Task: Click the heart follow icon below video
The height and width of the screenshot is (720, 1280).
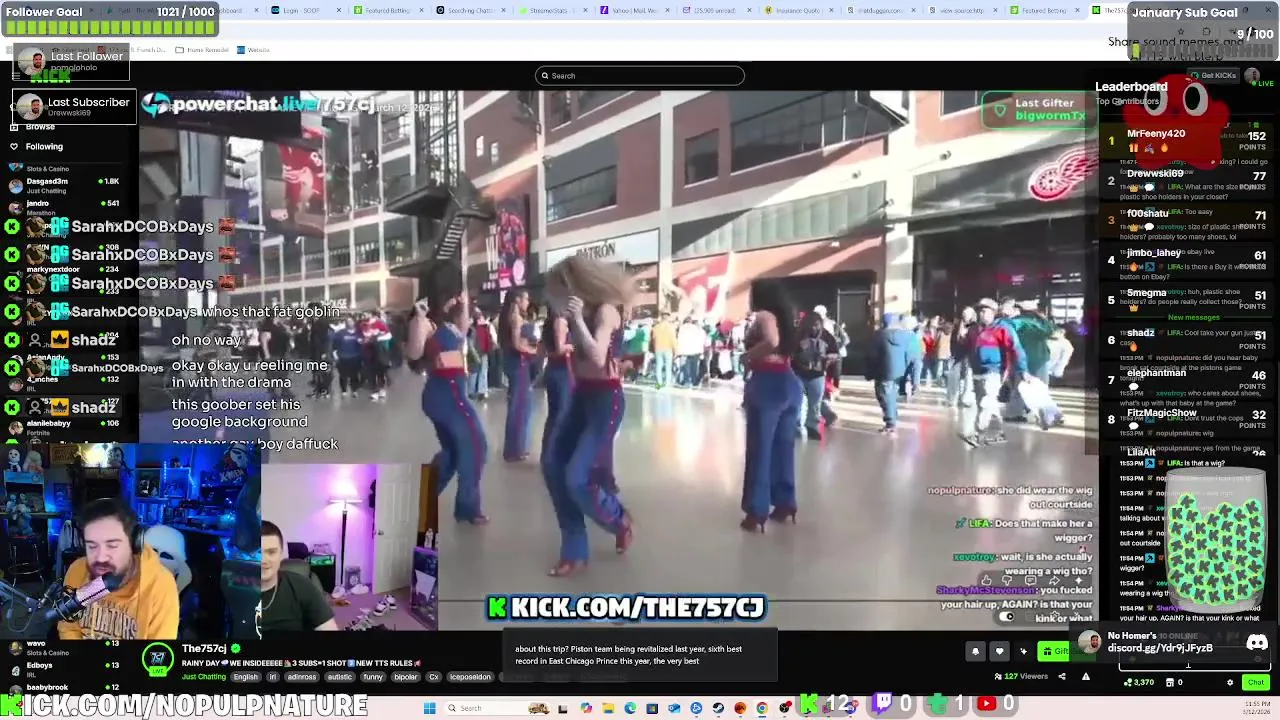Action: (x=999, y=651)
